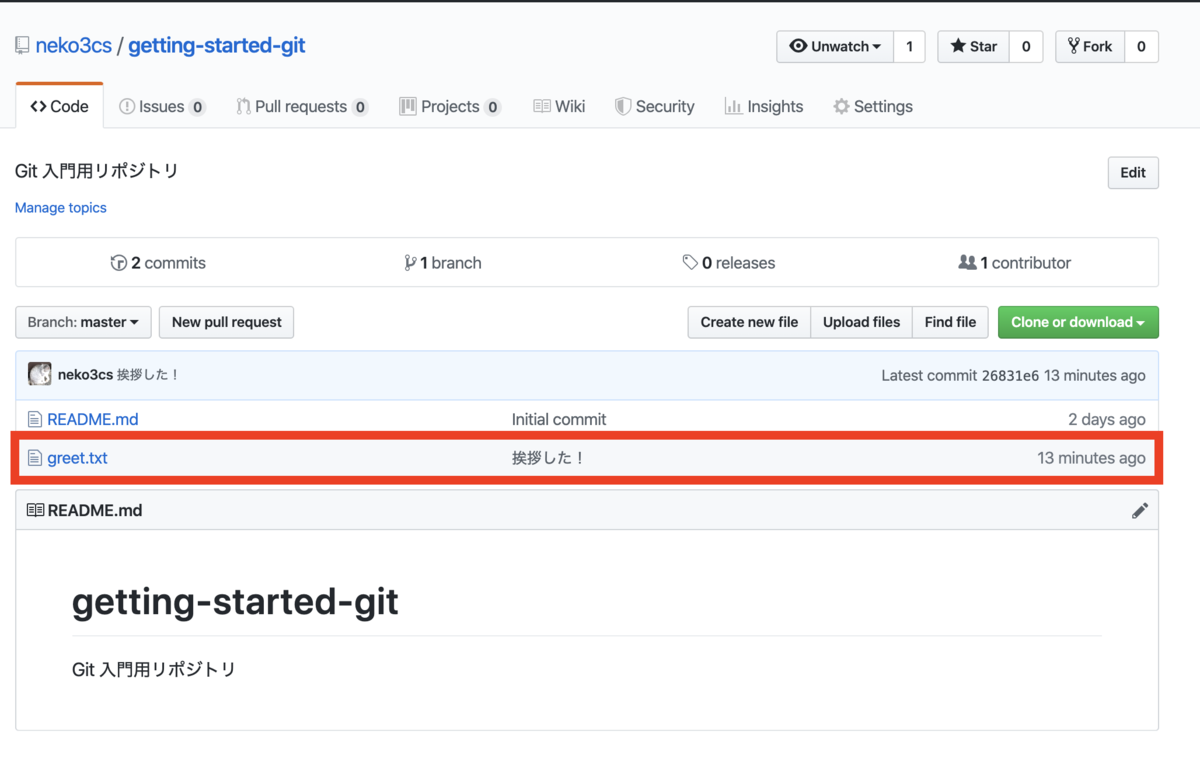Screen dimensions: 1200x759
Task: Open the Initial commit message link
Action: point(559,419)
